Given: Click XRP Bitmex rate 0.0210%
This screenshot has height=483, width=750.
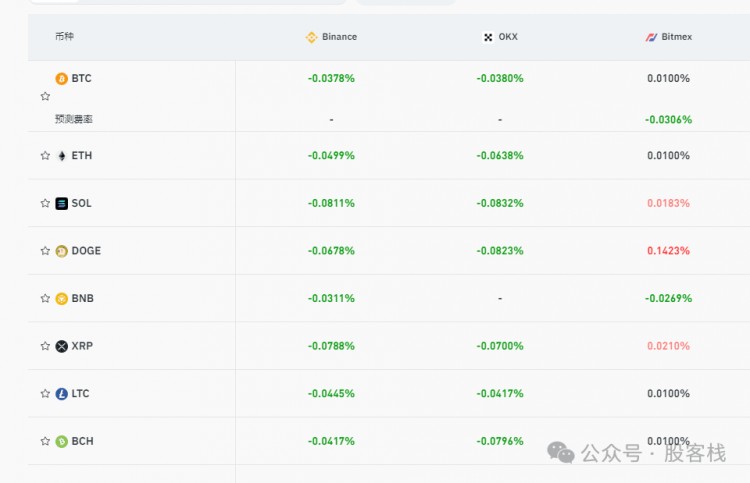Looking at the screenshot, I should pos(668,346).
